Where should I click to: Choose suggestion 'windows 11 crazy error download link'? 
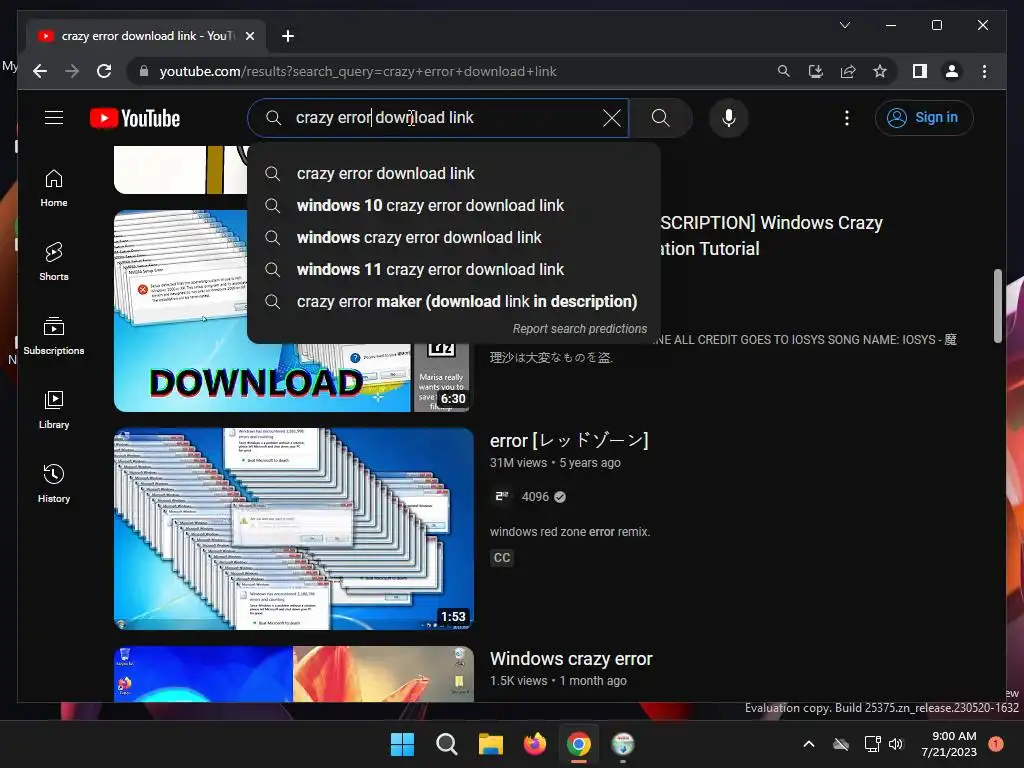[454, 270]
